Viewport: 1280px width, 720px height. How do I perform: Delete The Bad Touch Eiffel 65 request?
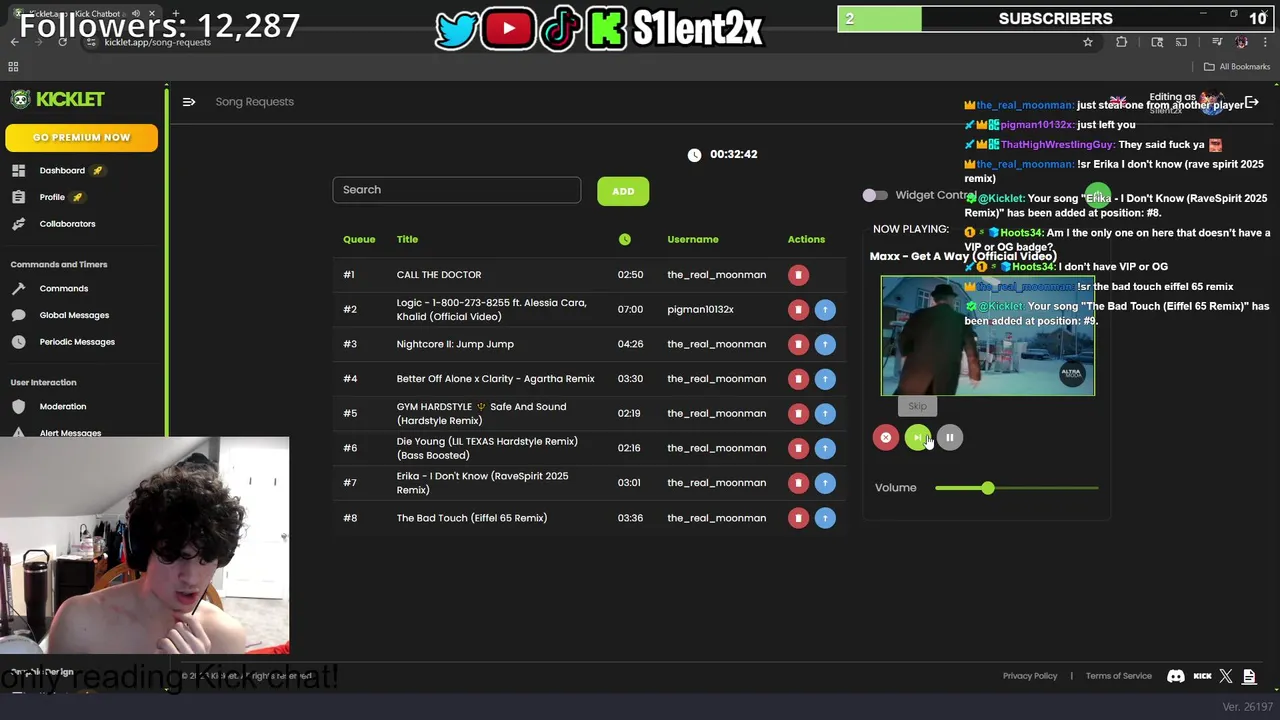click(798, 518)
